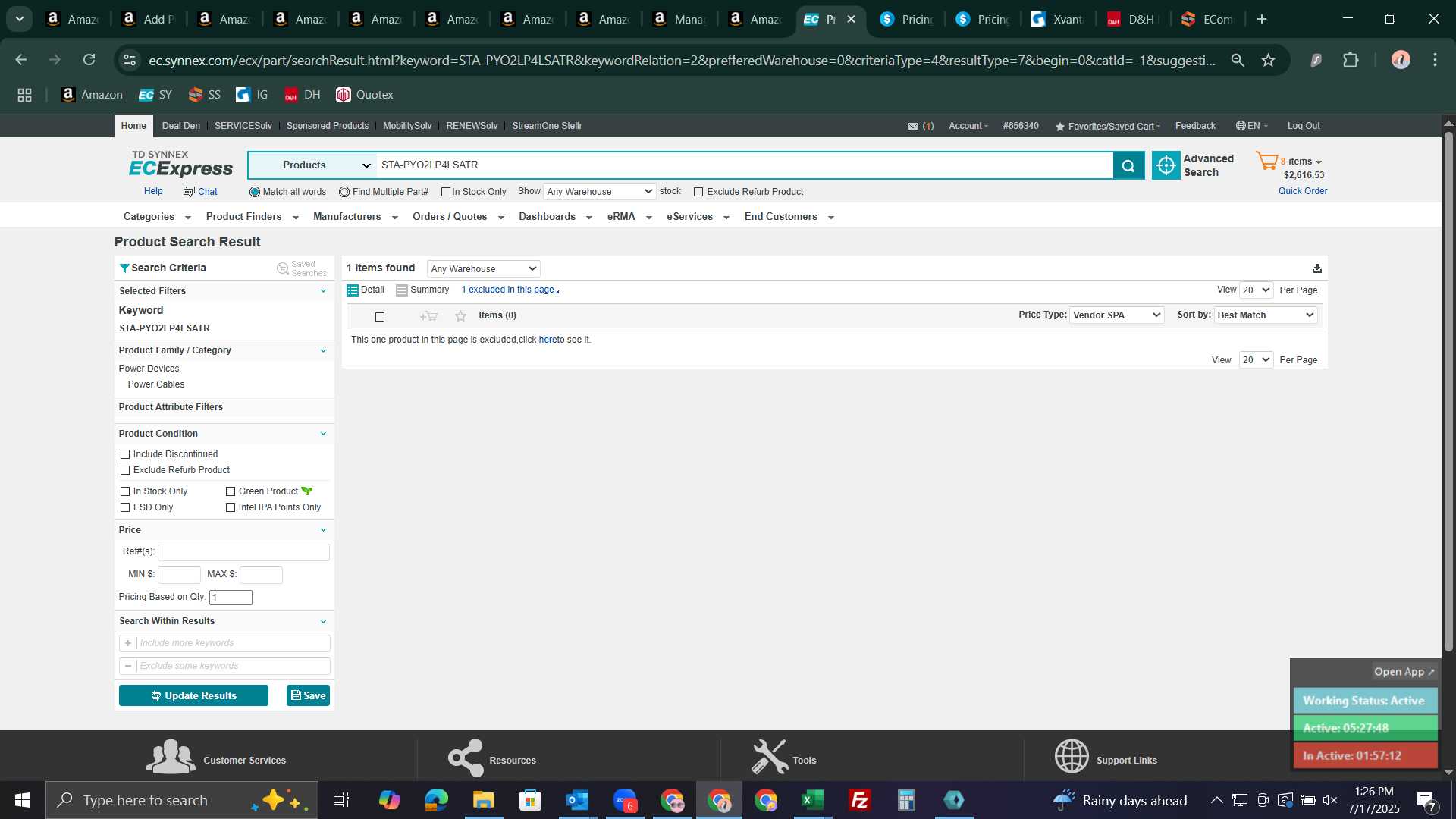Click the Ref#(s) input field
Screen dimensions: 1456x819
243,552
